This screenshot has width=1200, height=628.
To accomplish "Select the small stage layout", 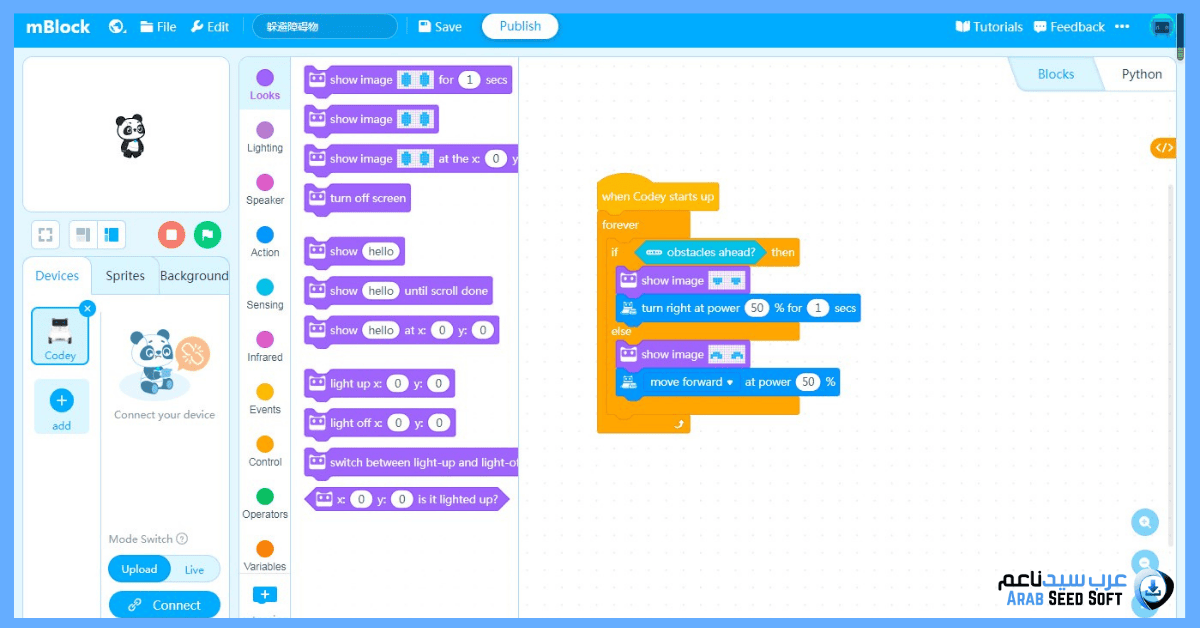I will (x=83, y=235).
